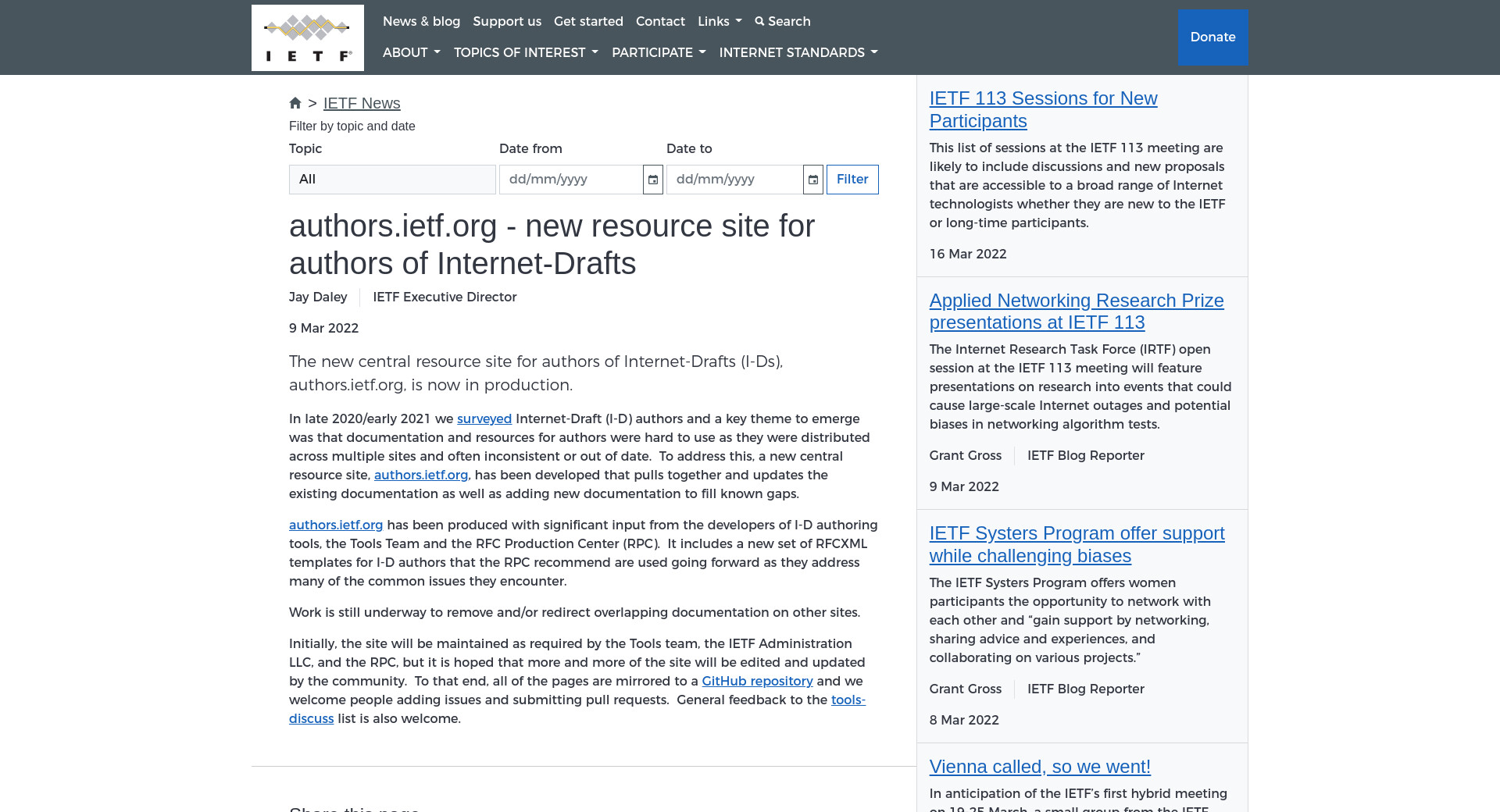Click the Filter button

[852, 180]
